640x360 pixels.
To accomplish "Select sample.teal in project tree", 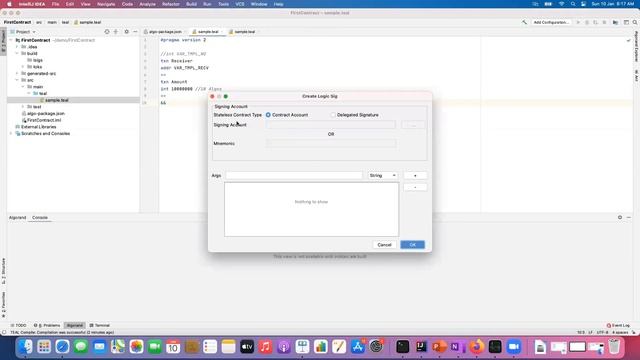I will point(57,100).
